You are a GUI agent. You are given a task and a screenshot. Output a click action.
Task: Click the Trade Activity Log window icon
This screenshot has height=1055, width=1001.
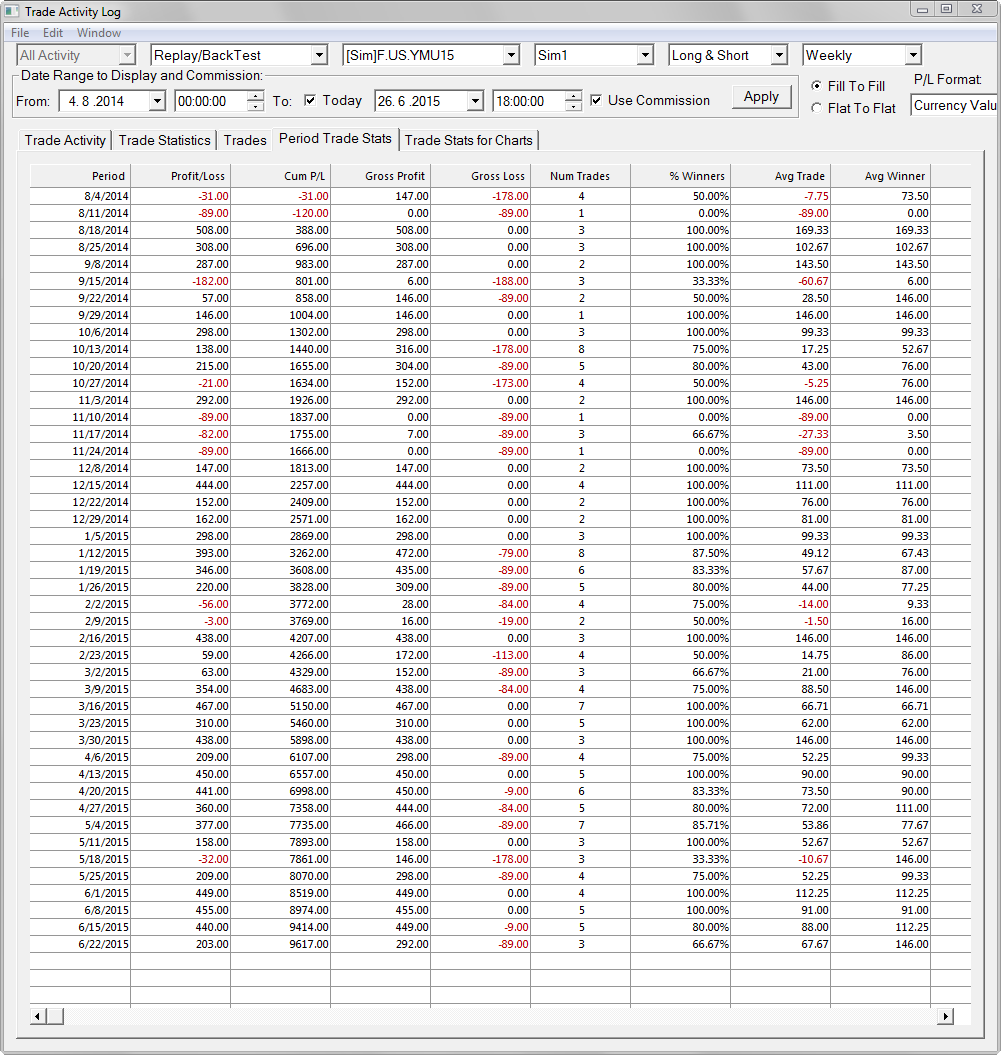[x=11, y=11]
